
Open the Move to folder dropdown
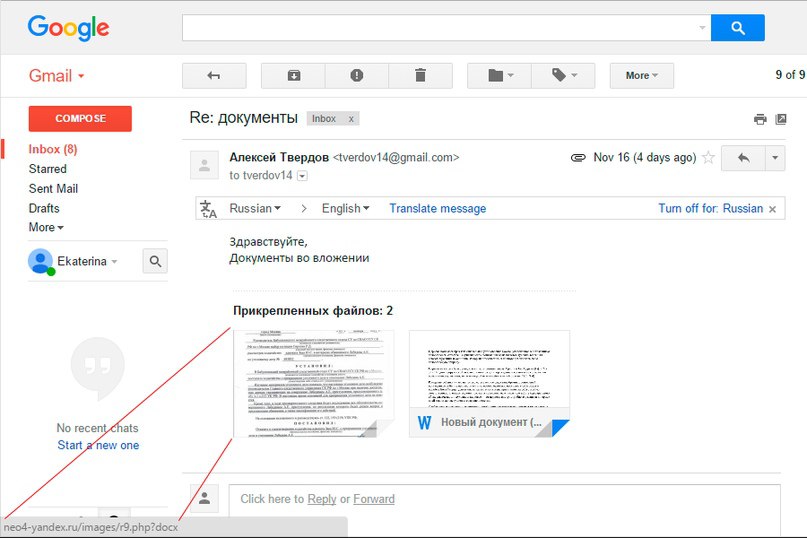(499, 76)
